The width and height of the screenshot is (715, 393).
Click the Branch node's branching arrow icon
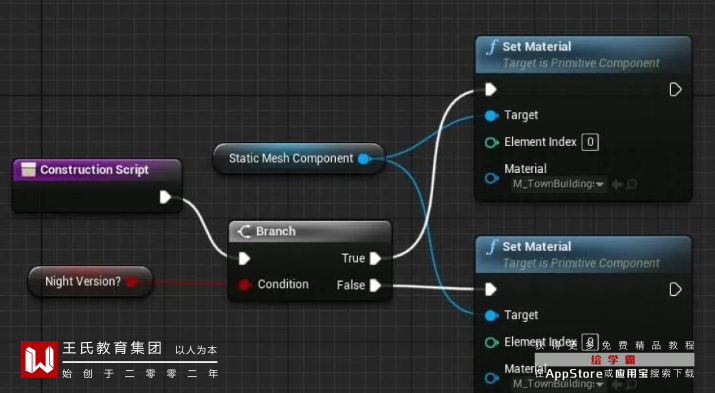pos(244,232)
